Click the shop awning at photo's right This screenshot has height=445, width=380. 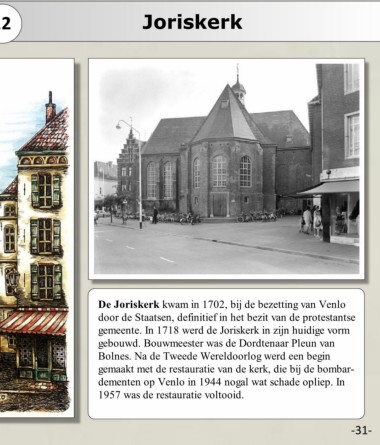328,189
